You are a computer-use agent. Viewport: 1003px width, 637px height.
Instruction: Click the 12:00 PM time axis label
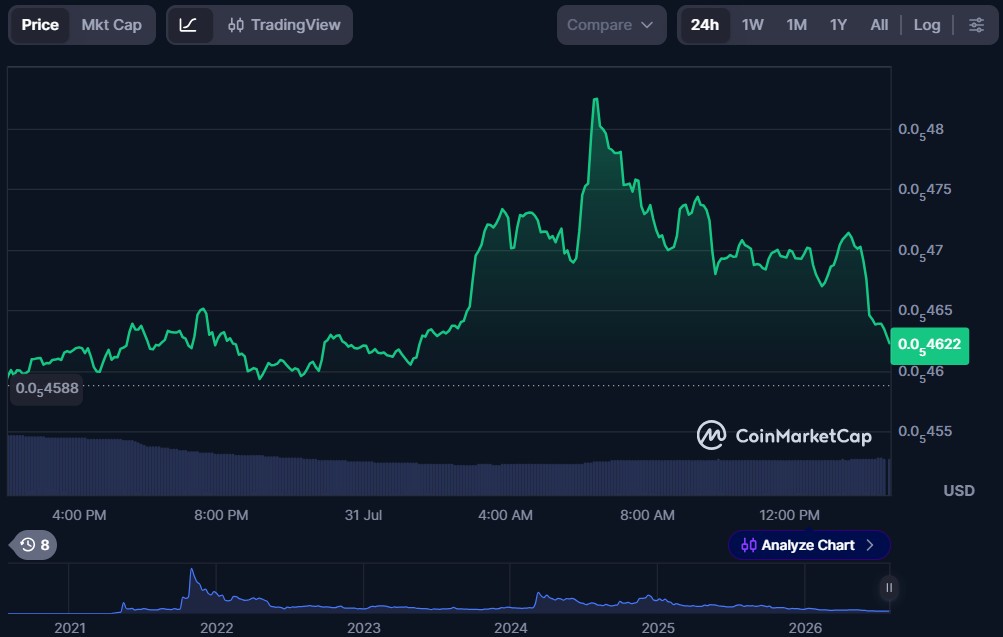coord(789,515)
